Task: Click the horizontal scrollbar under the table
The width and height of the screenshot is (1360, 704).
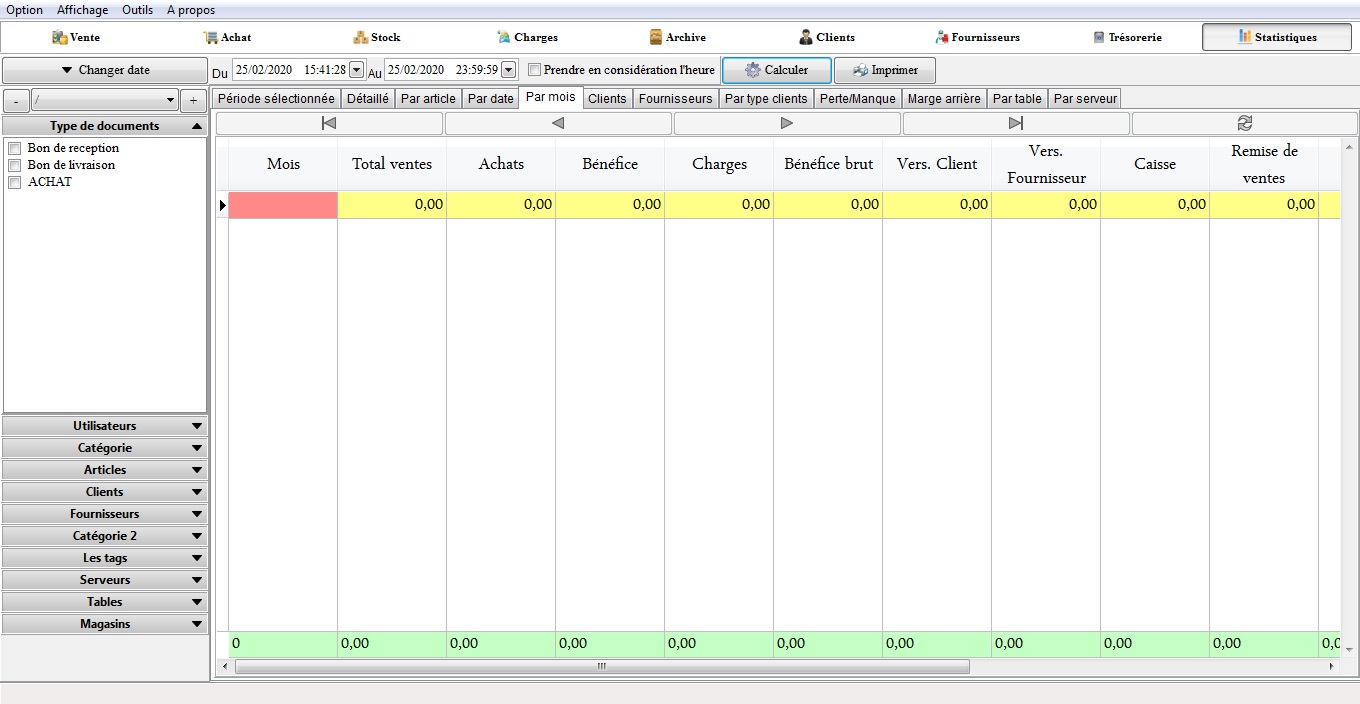Action: pyautogui.click(x=602, y=666)
